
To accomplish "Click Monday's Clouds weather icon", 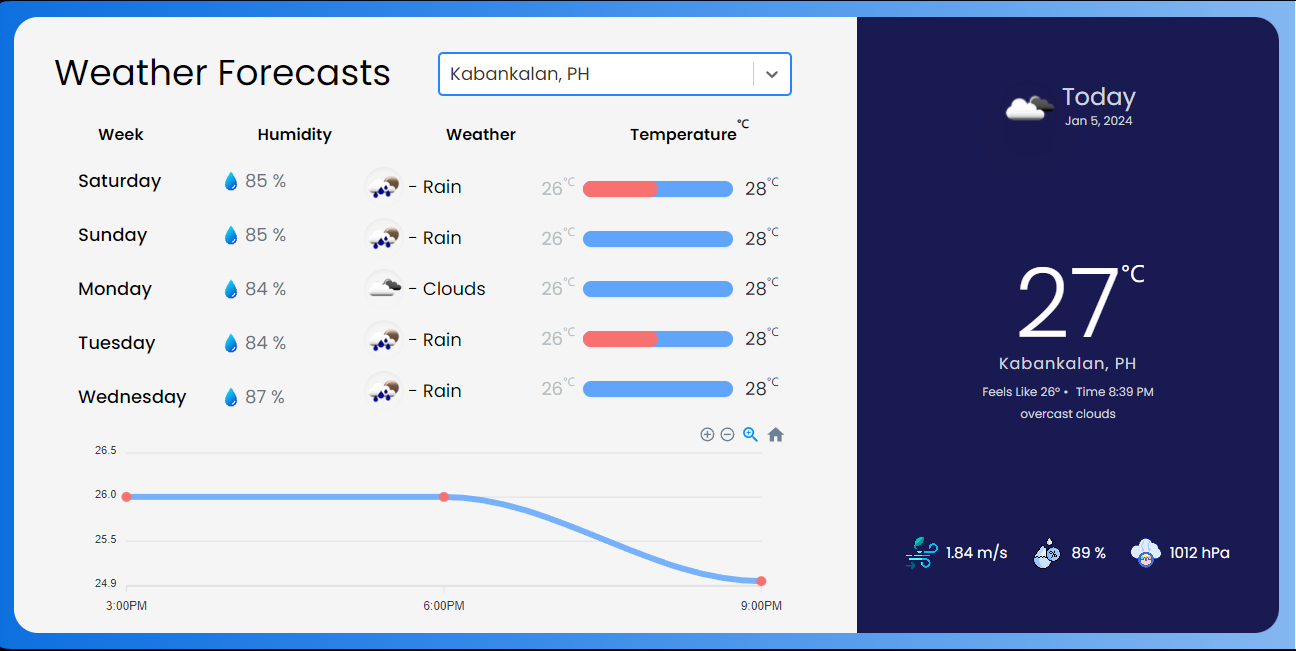I will coord(383,288).
